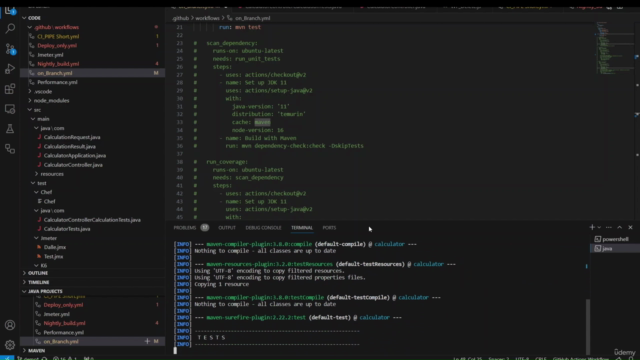Open the Accounts menu icon
This screenshot has width=640, height=360.
coord(10,325)
